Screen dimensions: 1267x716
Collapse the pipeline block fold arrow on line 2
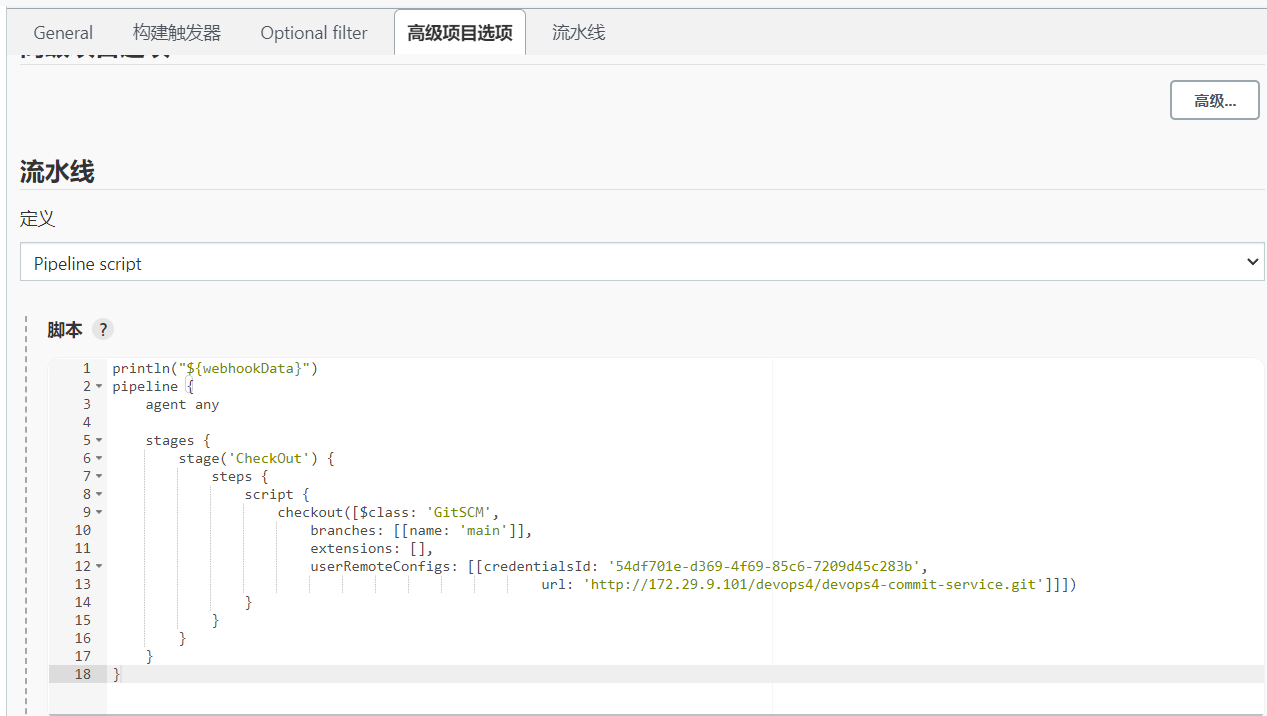[x=99, y=387]
